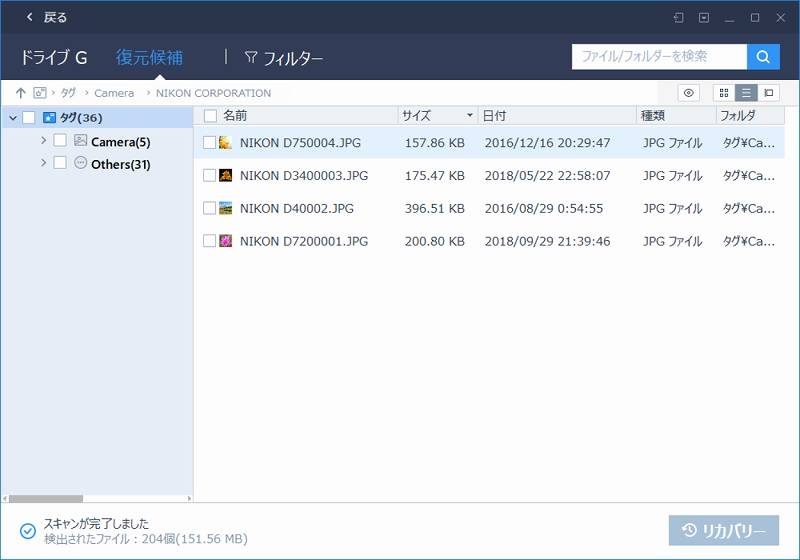Switch to large icons view
The image size is (800, 560).
pyautogui.click(x=724, y=93)
